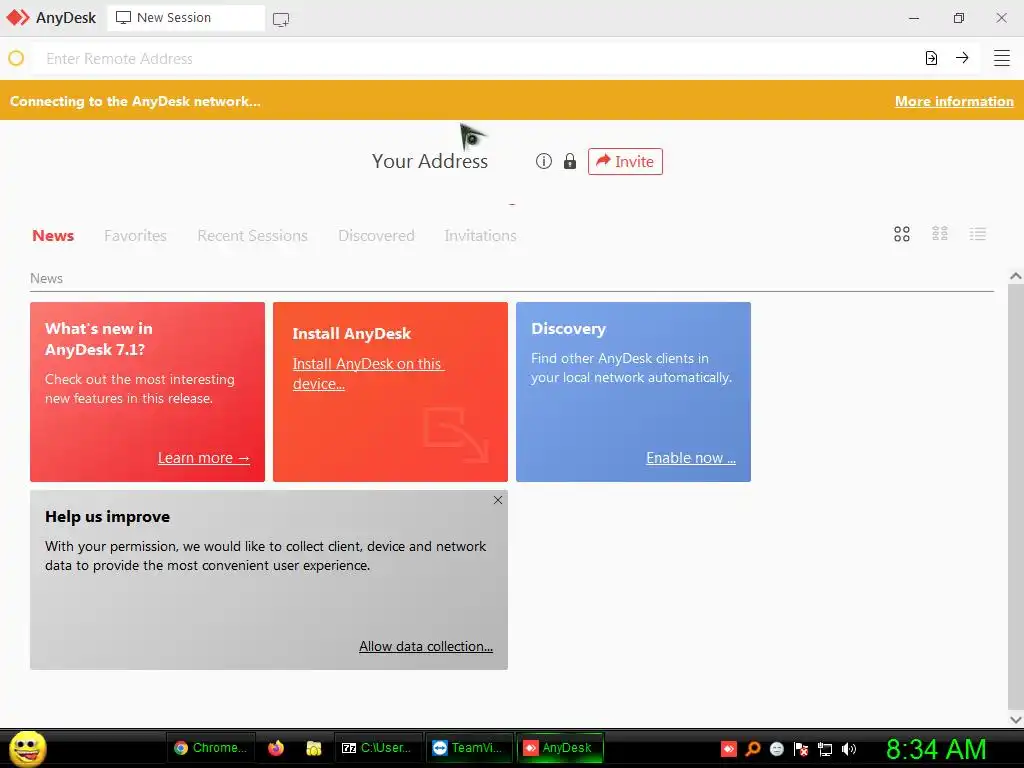
Task: Select the New Session tab
Action: [x=186, y=18]
